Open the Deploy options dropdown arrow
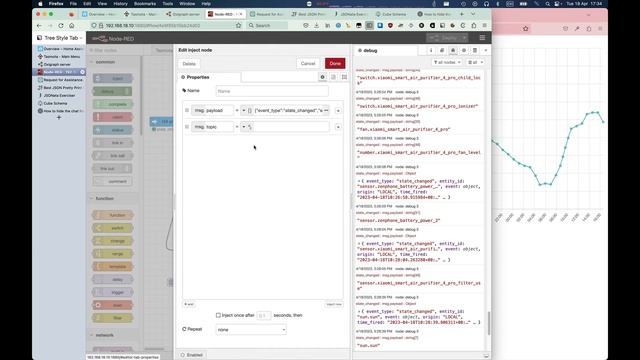The width and height of the screenshot is (640, 360). pos(464,38)
